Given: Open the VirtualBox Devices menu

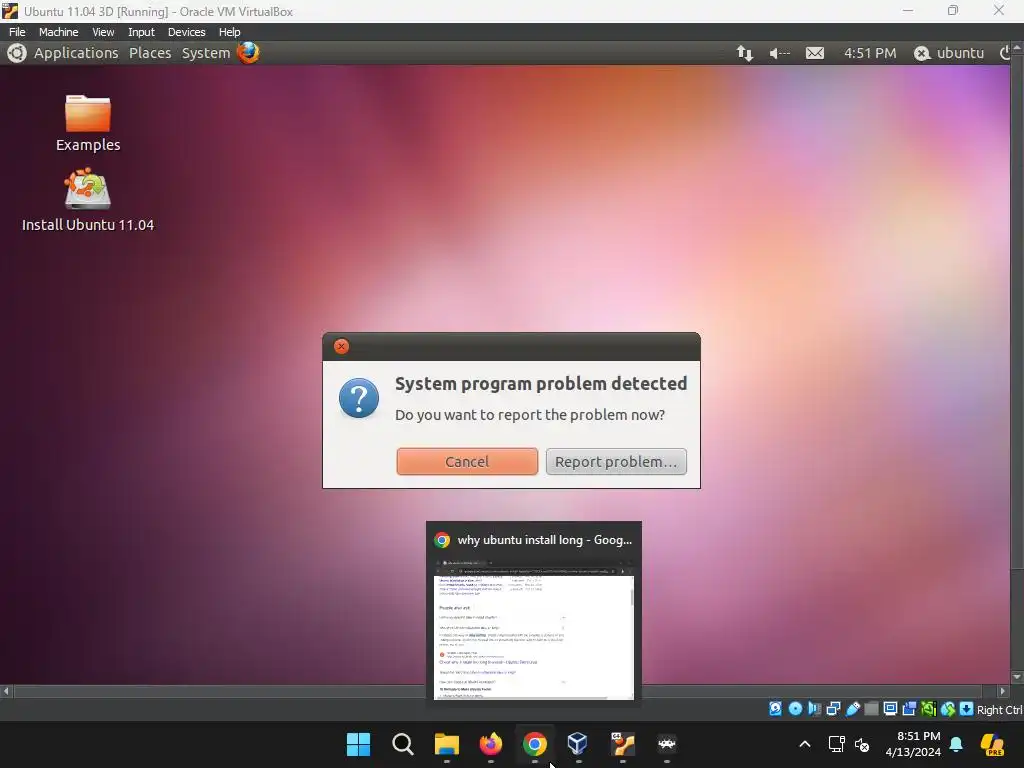Looking at the screenshot, I should pos(186,32).
